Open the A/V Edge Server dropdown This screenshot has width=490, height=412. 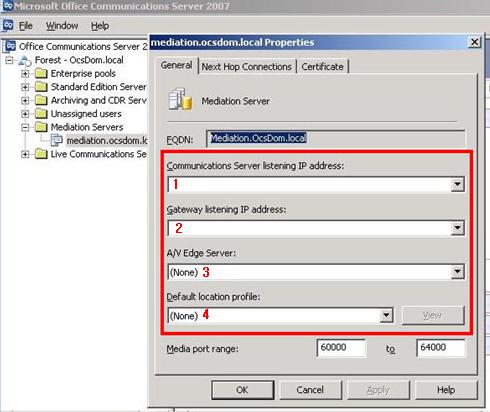click(x=457, y=272)
